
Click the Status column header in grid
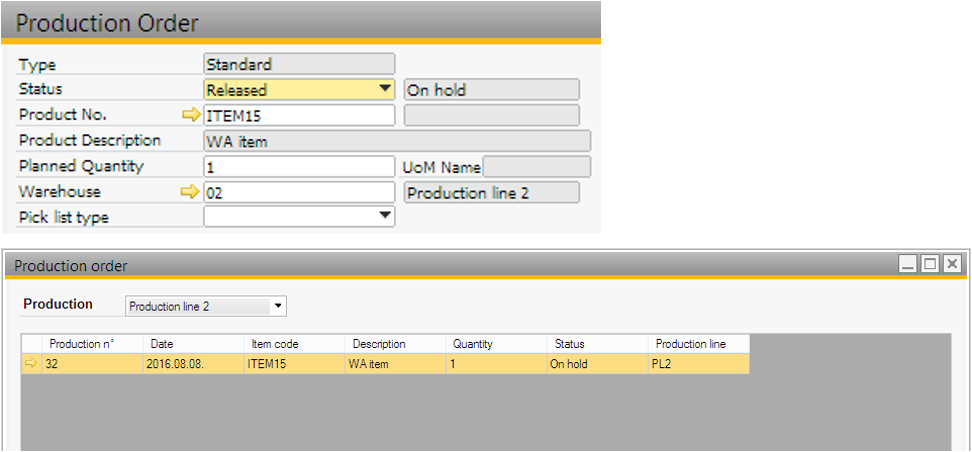point(597,344)
